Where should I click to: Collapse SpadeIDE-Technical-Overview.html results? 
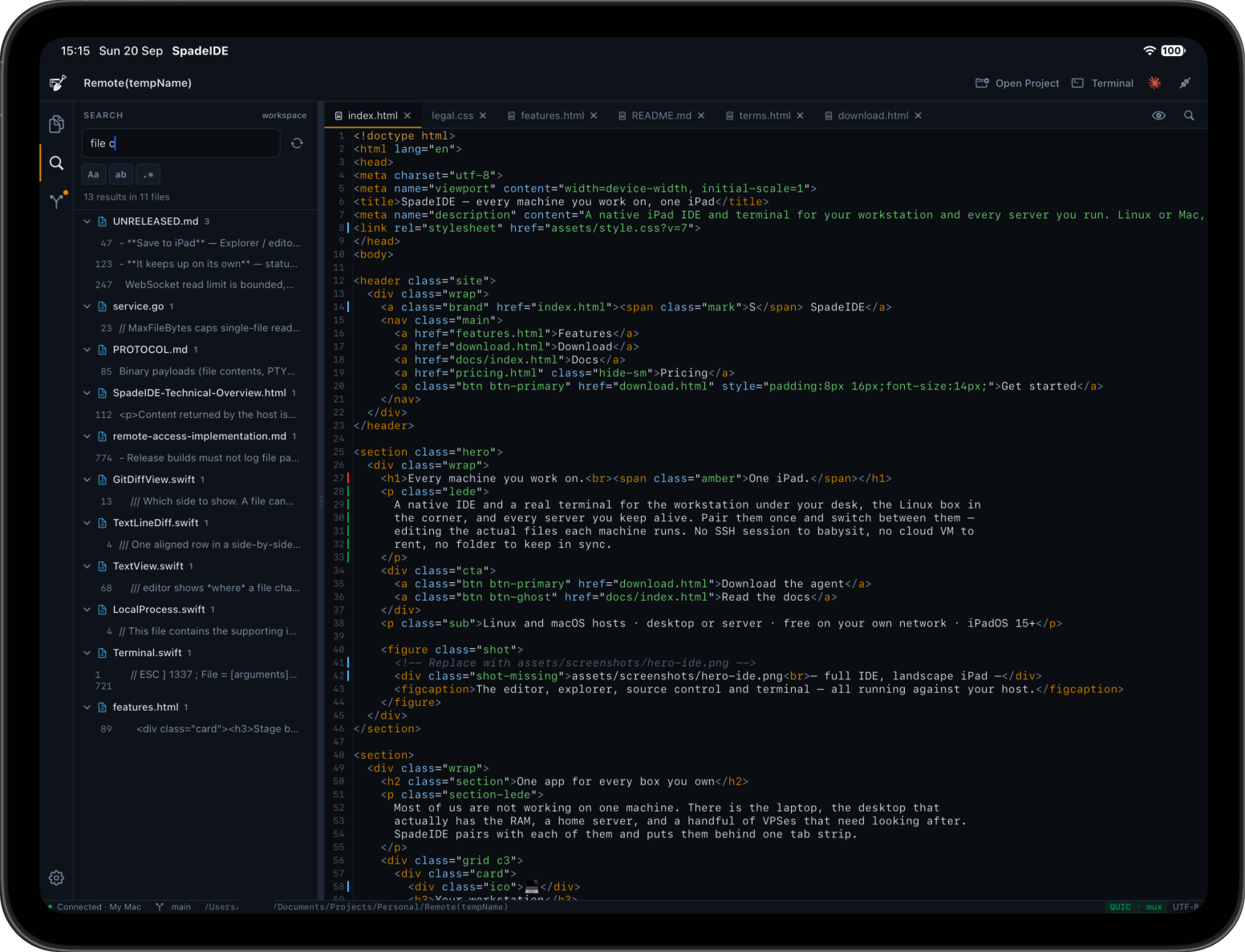87,393
